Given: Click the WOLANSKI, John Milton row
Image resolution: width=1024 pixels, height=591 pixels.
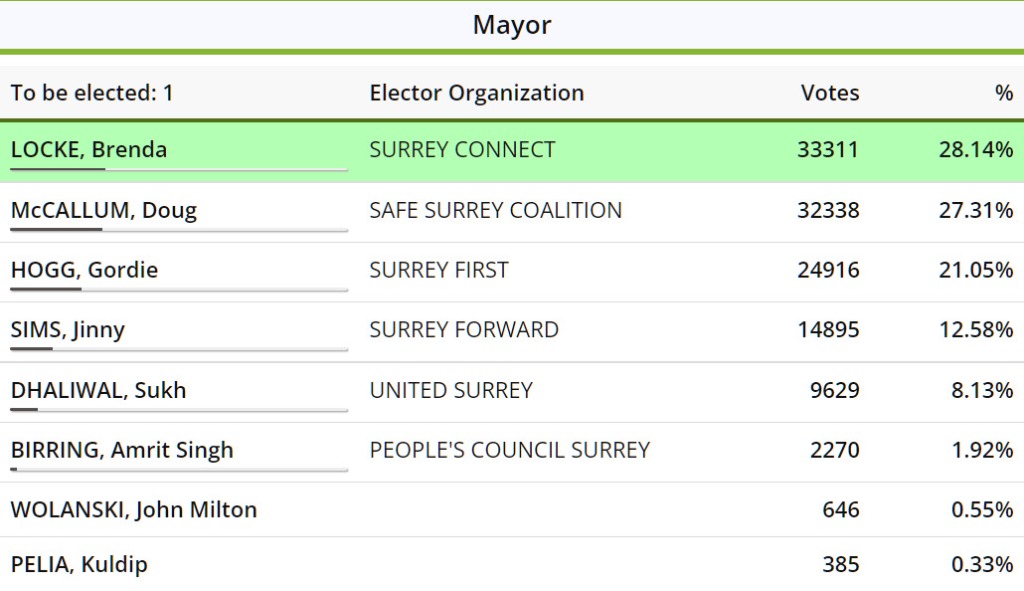Looking at the screenshot, I should (512, 510).
